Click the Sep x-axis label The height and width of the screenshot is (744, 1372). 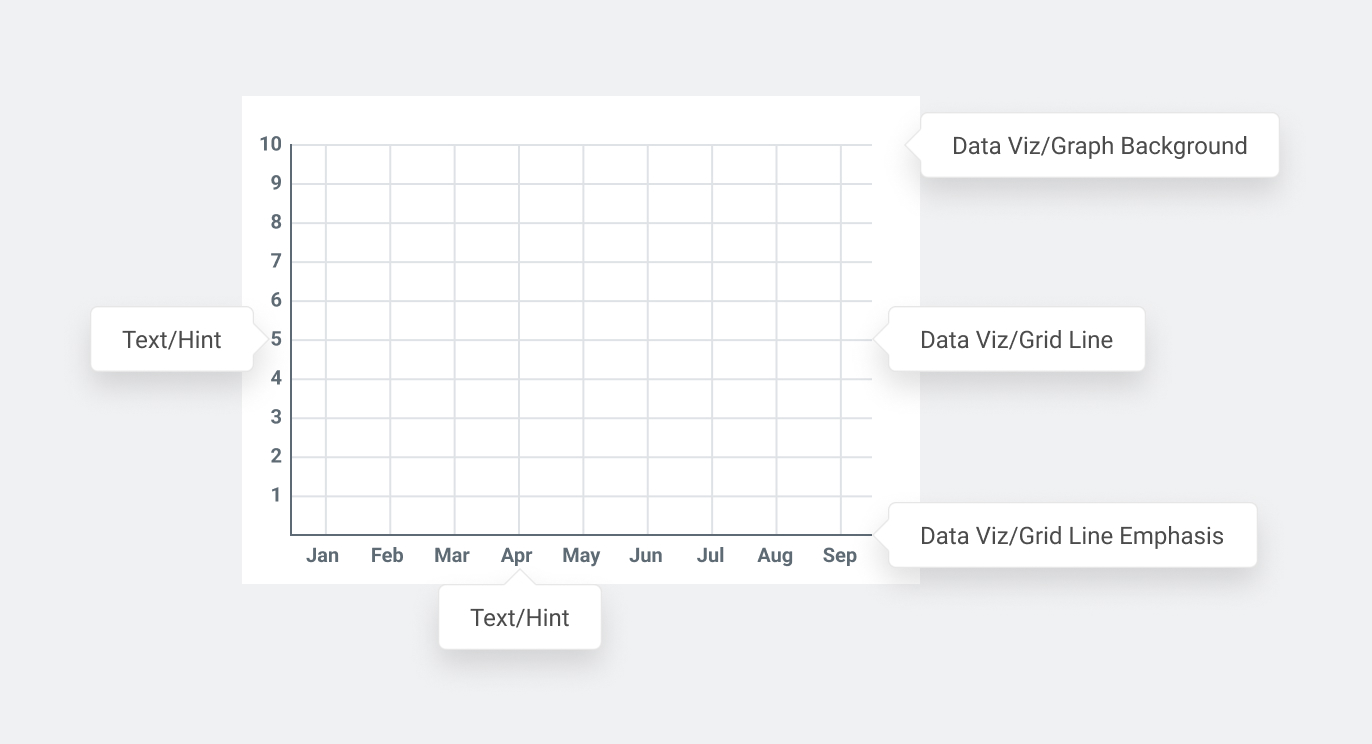(x=840, y=556)
